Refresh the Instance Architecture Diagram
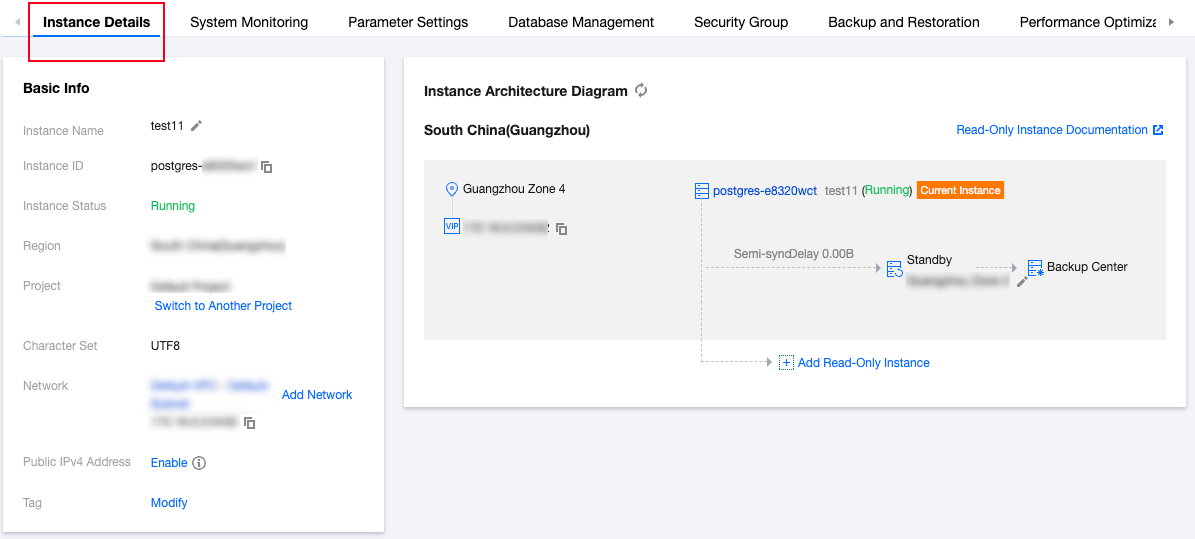The image size is (1195, 539). tap(642, 91)
